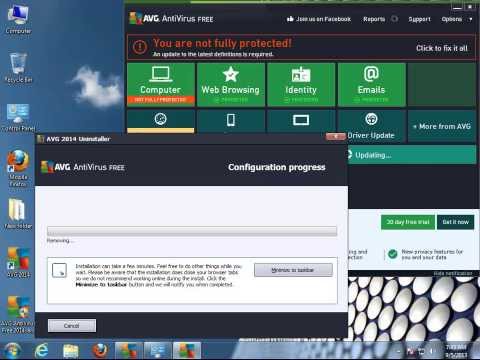This screenshot has height=360, width=480.
Task: Open the Recycle Bin desktop icon
Action: (18, 67)
